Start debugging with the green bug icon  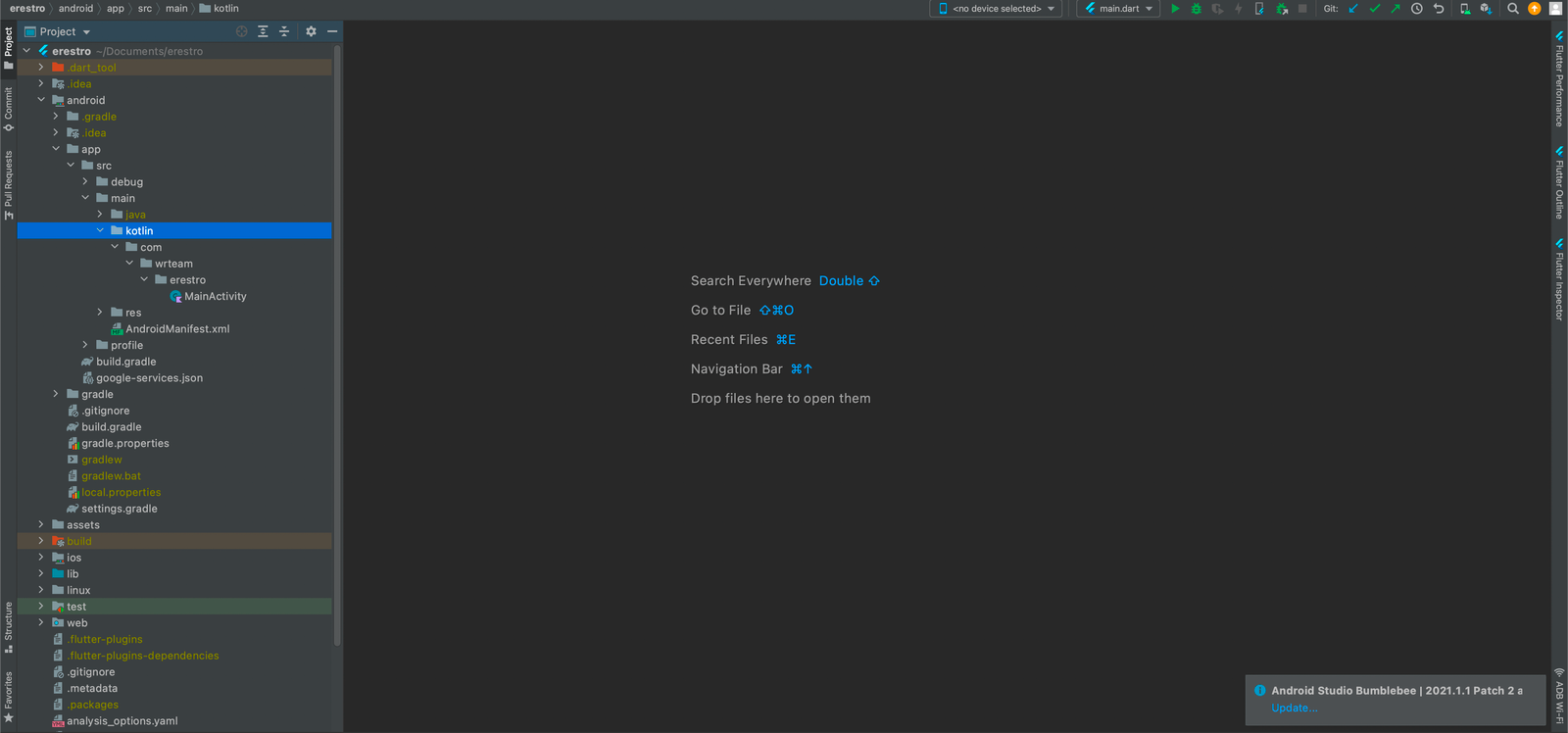(1196, 9)
